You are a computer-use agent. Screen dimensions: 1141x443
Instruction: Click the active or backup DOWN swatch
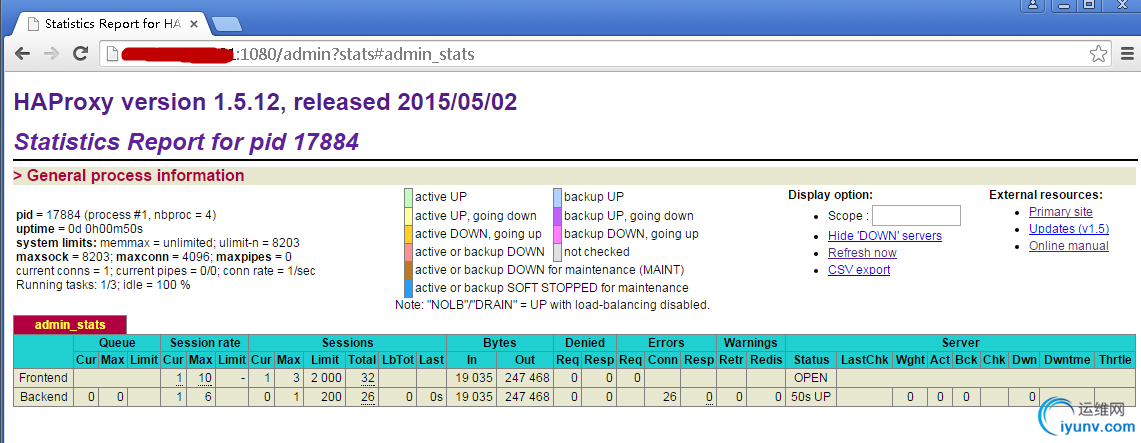pyautogui.click(x=408, y=252)
